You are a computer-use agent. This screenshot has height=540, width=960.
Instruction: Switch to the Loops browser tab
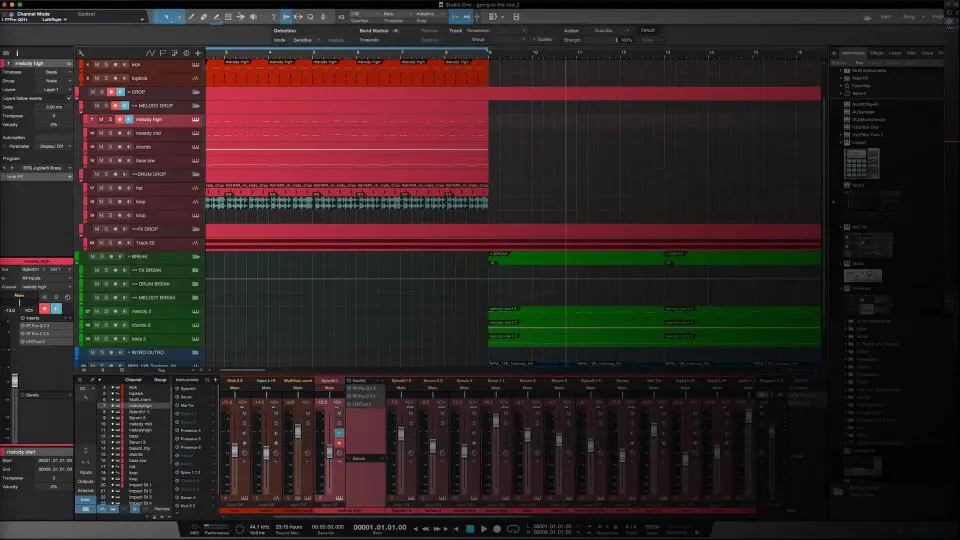pos(894,53)
